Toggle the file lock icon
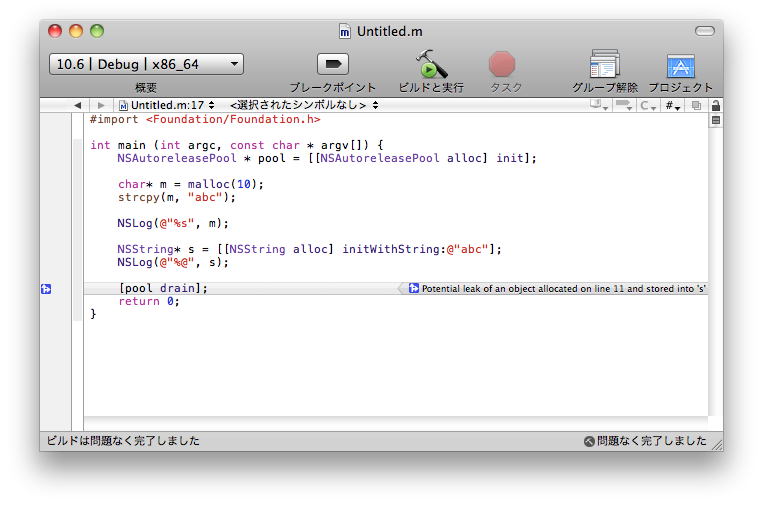Screen dimensions: 763x511 (x=716, y=105)
